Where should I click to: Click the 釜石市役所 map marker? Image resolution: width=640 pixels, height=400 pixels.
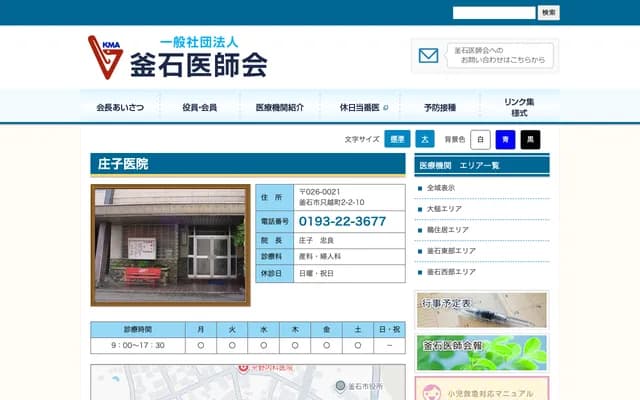(x=340, y=386)
